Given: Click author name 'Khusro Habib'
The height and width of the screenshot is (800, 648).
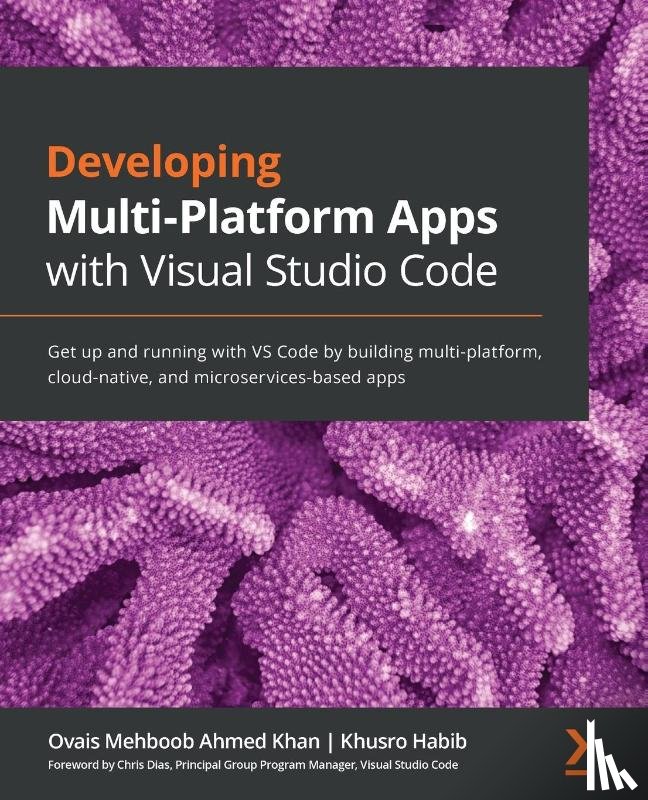Looking at the screenshot, I should coord(404,741).
